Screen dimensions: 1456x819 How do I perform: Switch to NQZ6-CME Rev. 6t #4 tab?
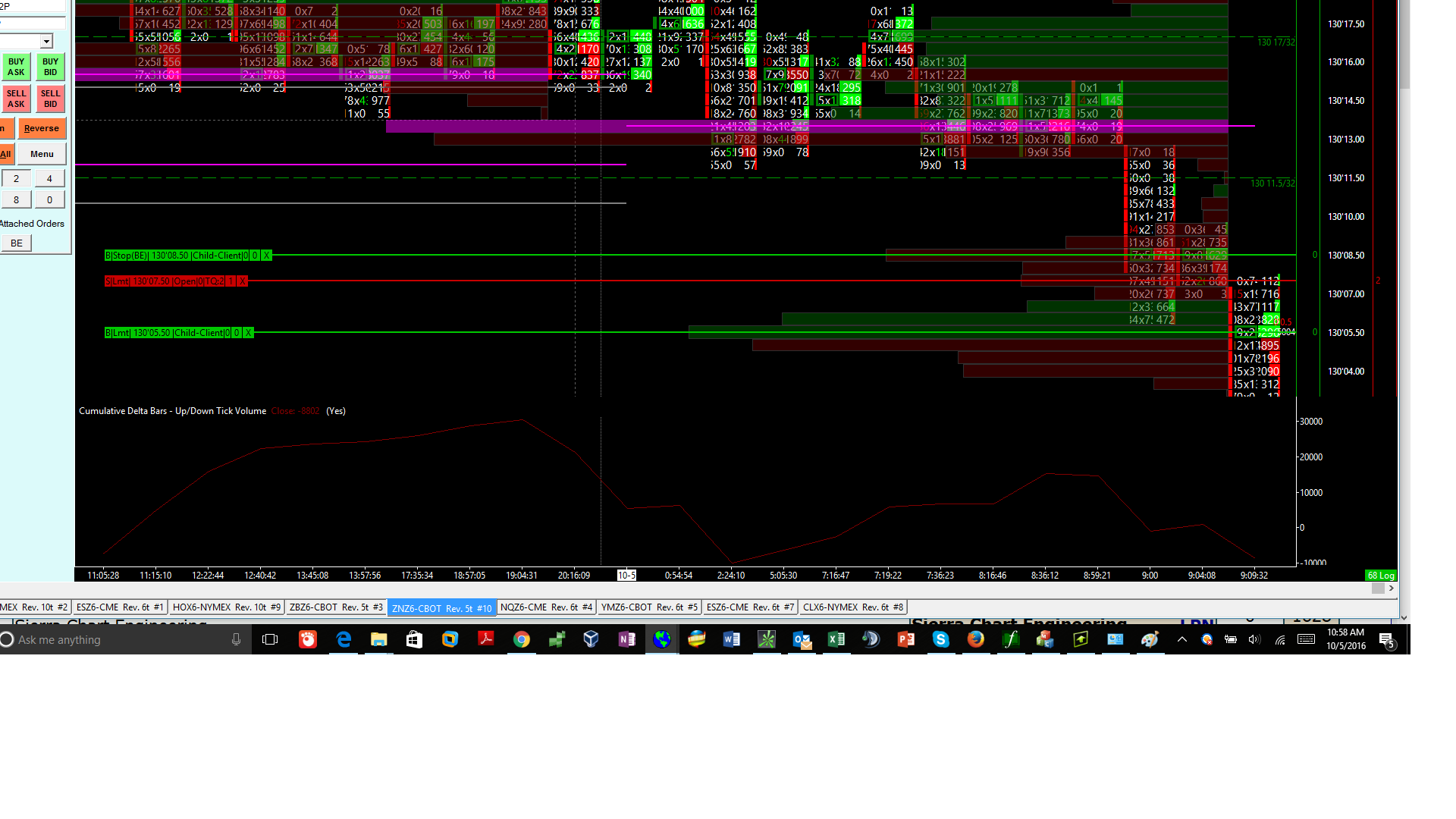tap(546, 607)
